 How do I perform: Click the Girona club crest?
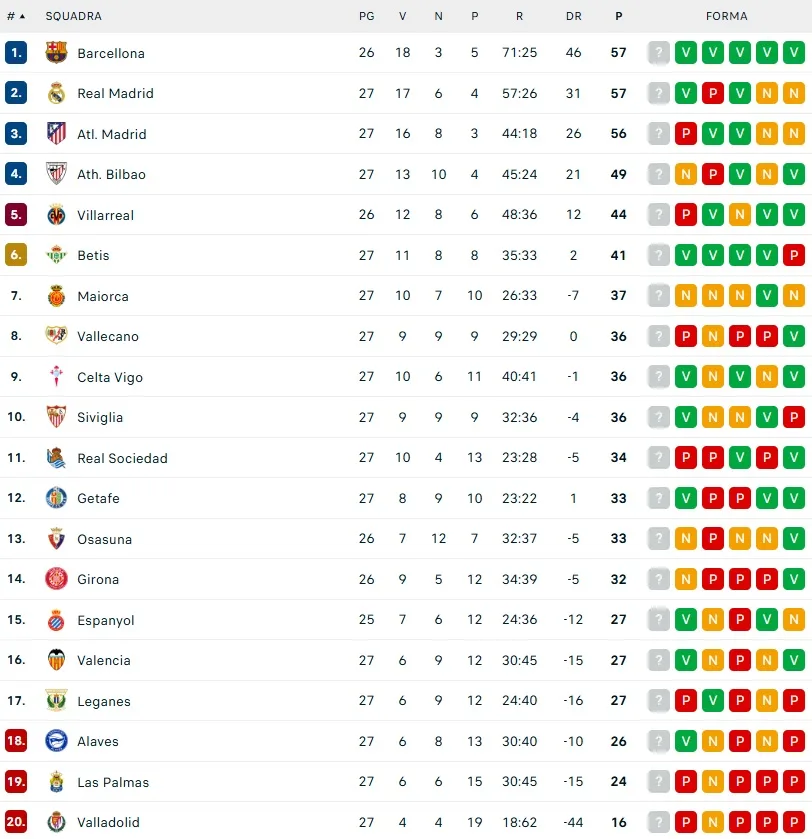56,579
